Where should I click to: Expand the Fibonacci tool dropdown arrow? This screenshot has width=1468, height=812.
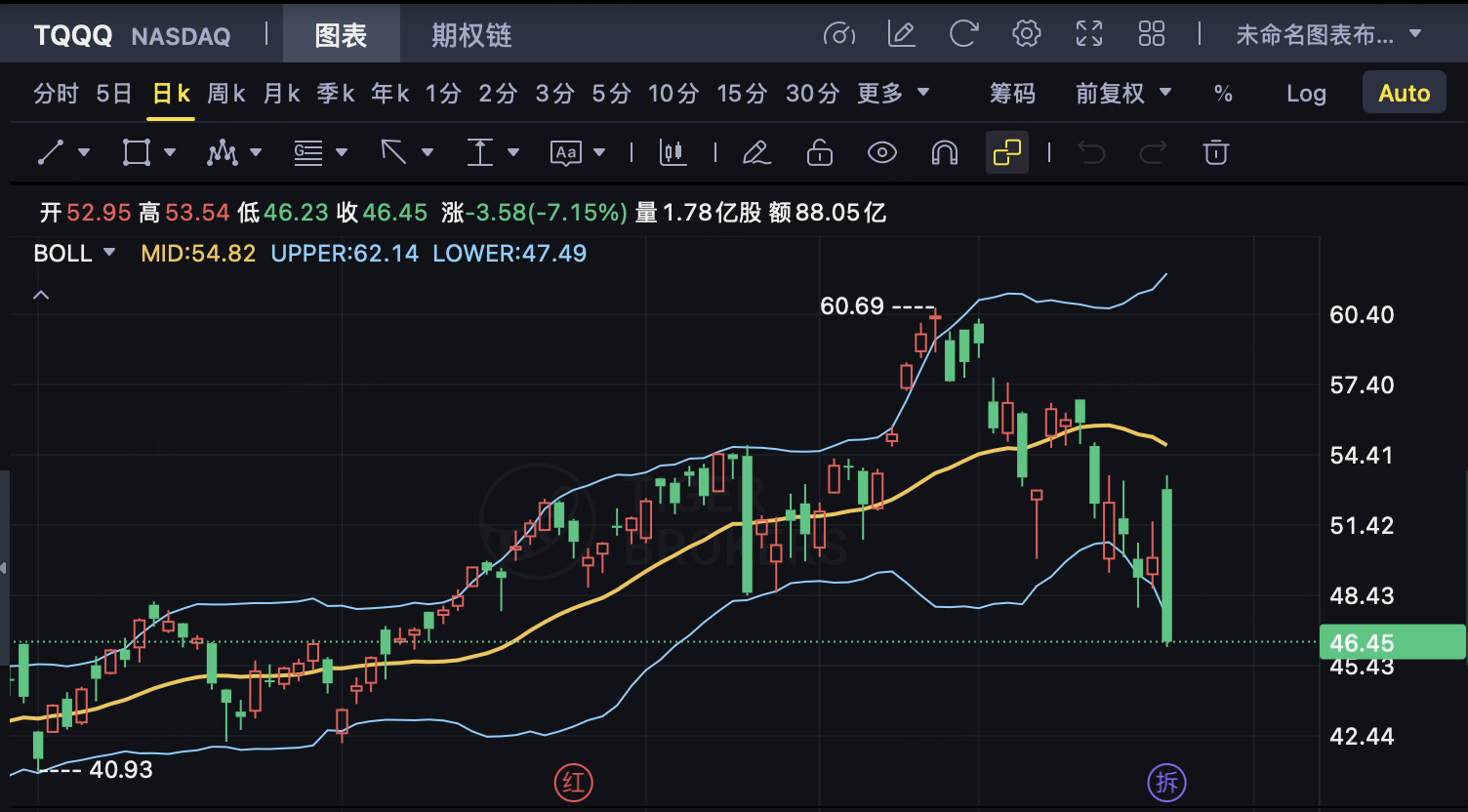click(x=342, y=152)
